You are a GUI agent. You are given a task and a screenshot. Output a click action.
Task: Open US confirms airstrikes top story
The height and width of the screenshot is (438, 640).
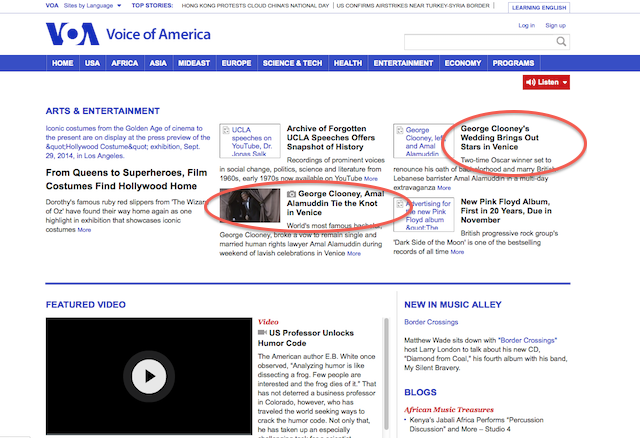click(413, 6)
